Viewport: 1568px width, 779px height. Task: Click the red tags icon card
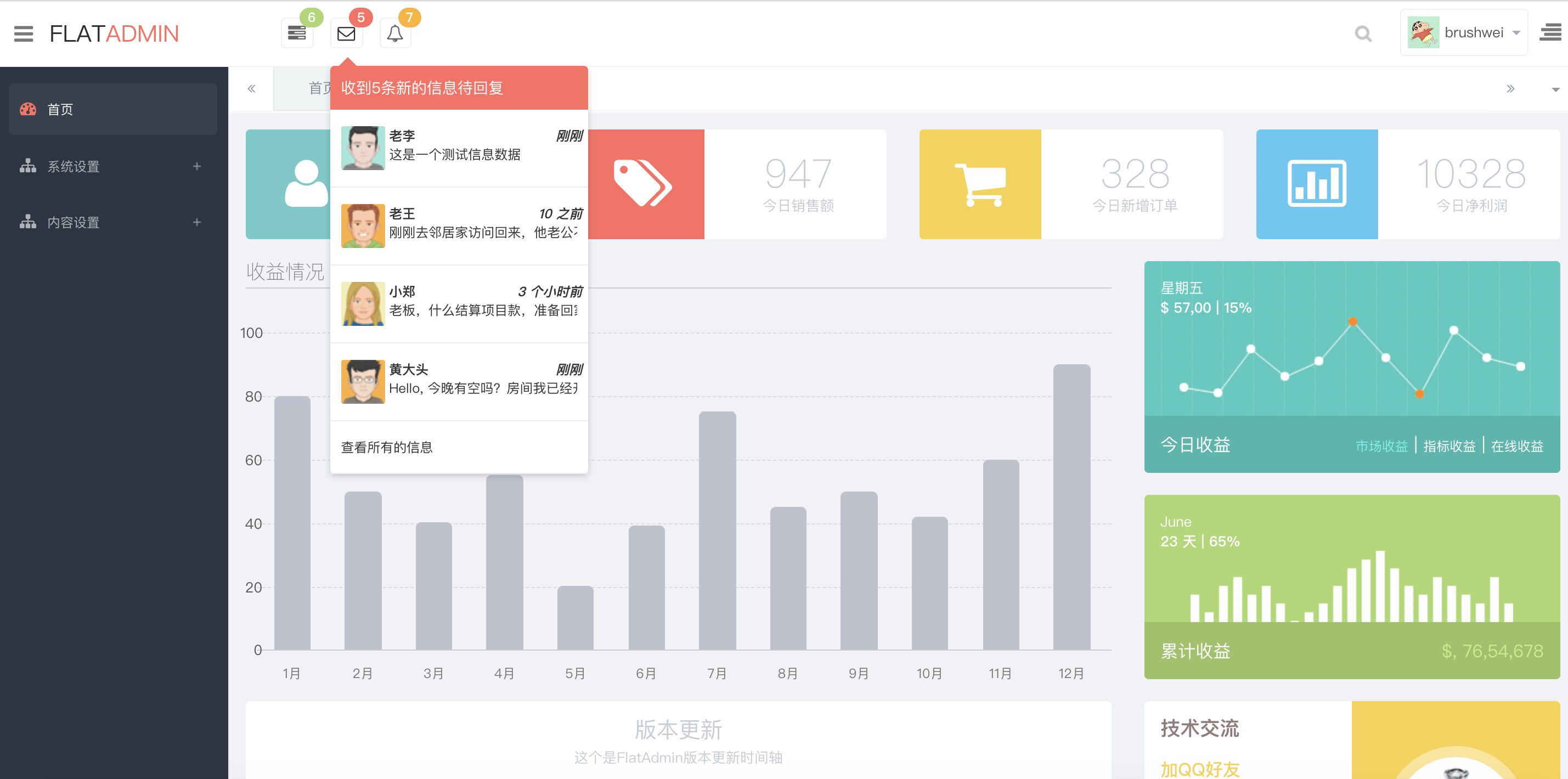pos(645,184)
